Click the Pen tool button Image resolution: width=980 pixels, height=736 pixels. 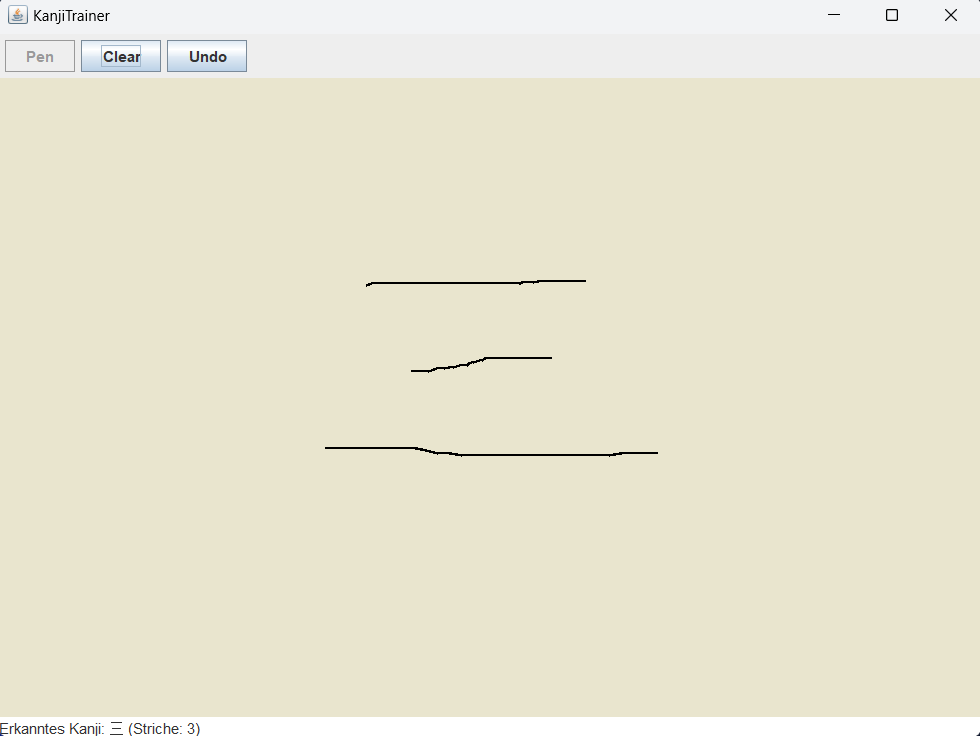(40, 56)
